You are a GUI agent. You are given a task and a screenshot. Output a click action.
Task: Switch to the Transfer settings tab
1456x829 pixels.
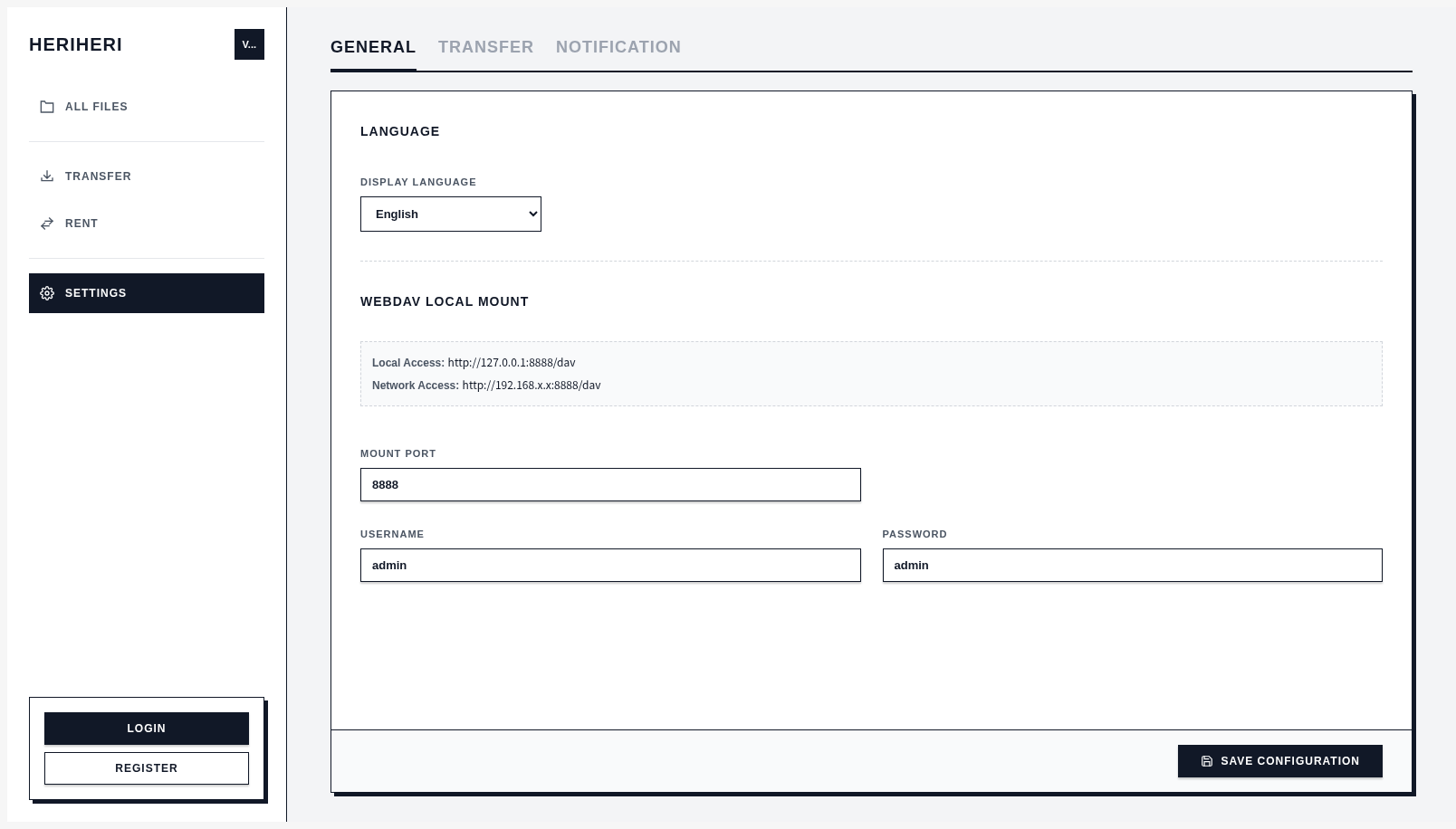(x=486, y=47)
